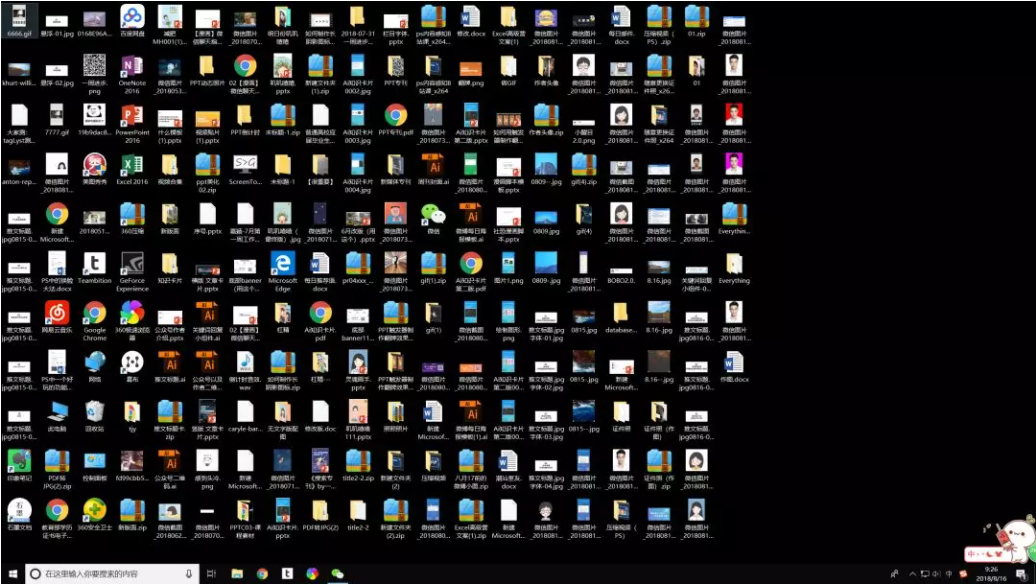
Task: Click the GeForce Experience desktop icon
Action: click(x=132, y=263)
